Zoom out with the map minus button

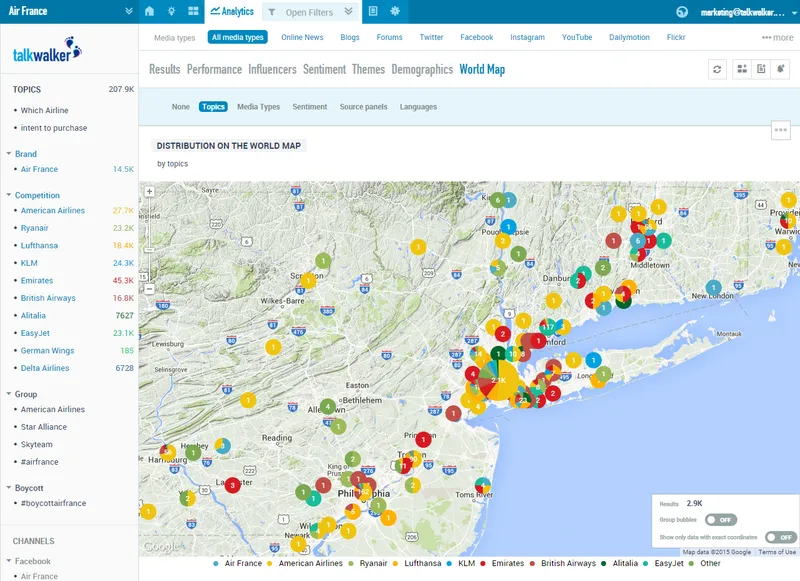(x=149, y=289)
